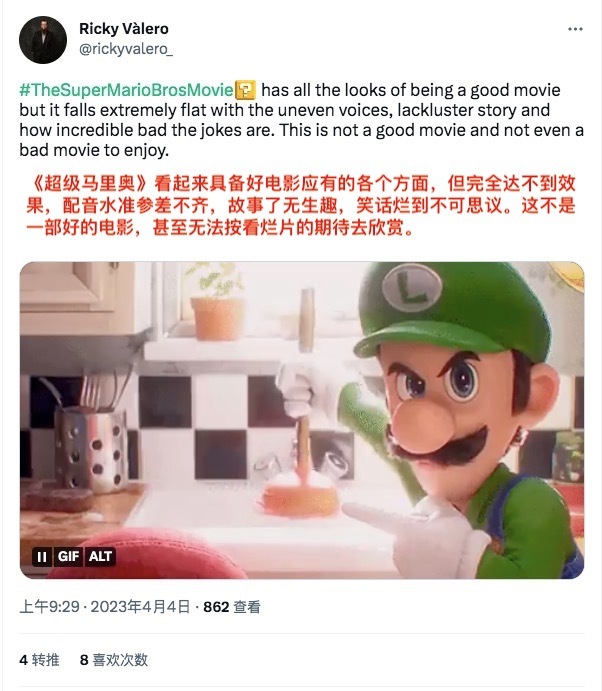This screenshot has height=691, width=602.
Task: Open the @rickyvalero_ handle link
Action: point(126,49)
